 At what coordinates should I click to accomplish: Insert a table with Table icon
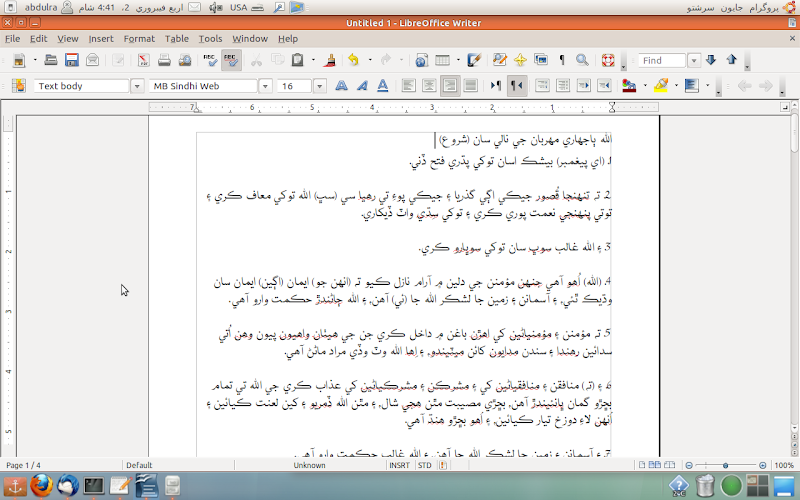click(442, 60)
